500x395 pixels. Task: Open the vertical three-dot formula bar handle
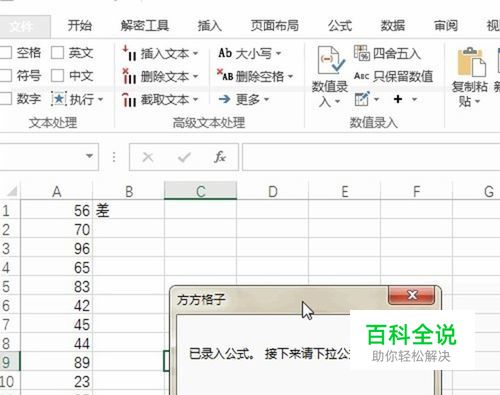click(114, 157)
